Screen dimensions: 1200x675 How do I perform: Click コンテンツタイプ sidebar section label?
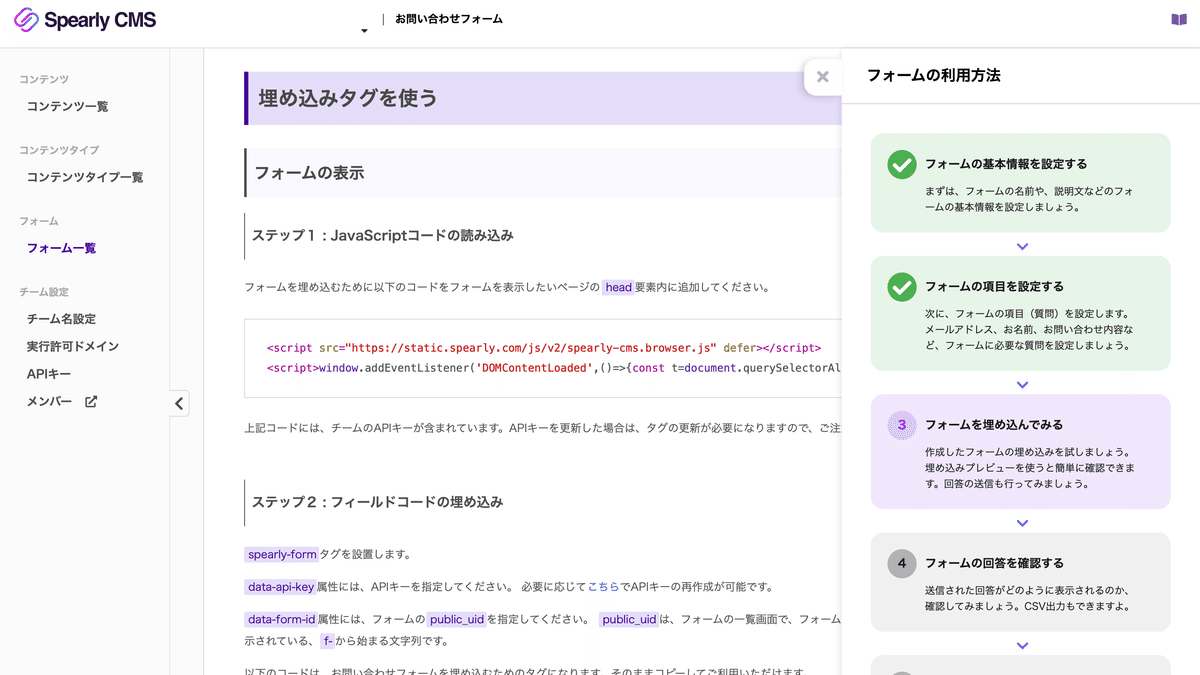[59, 150]
